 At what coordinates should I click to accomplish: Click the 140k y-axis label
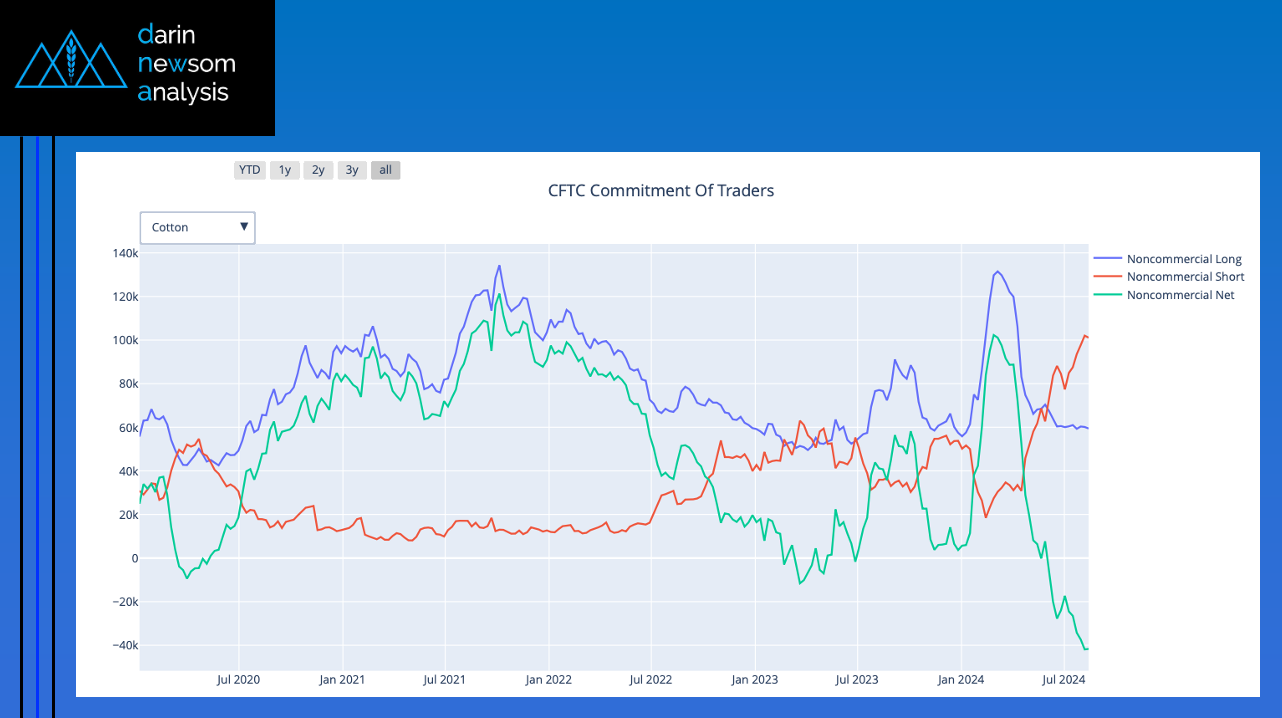pos(125,253)
